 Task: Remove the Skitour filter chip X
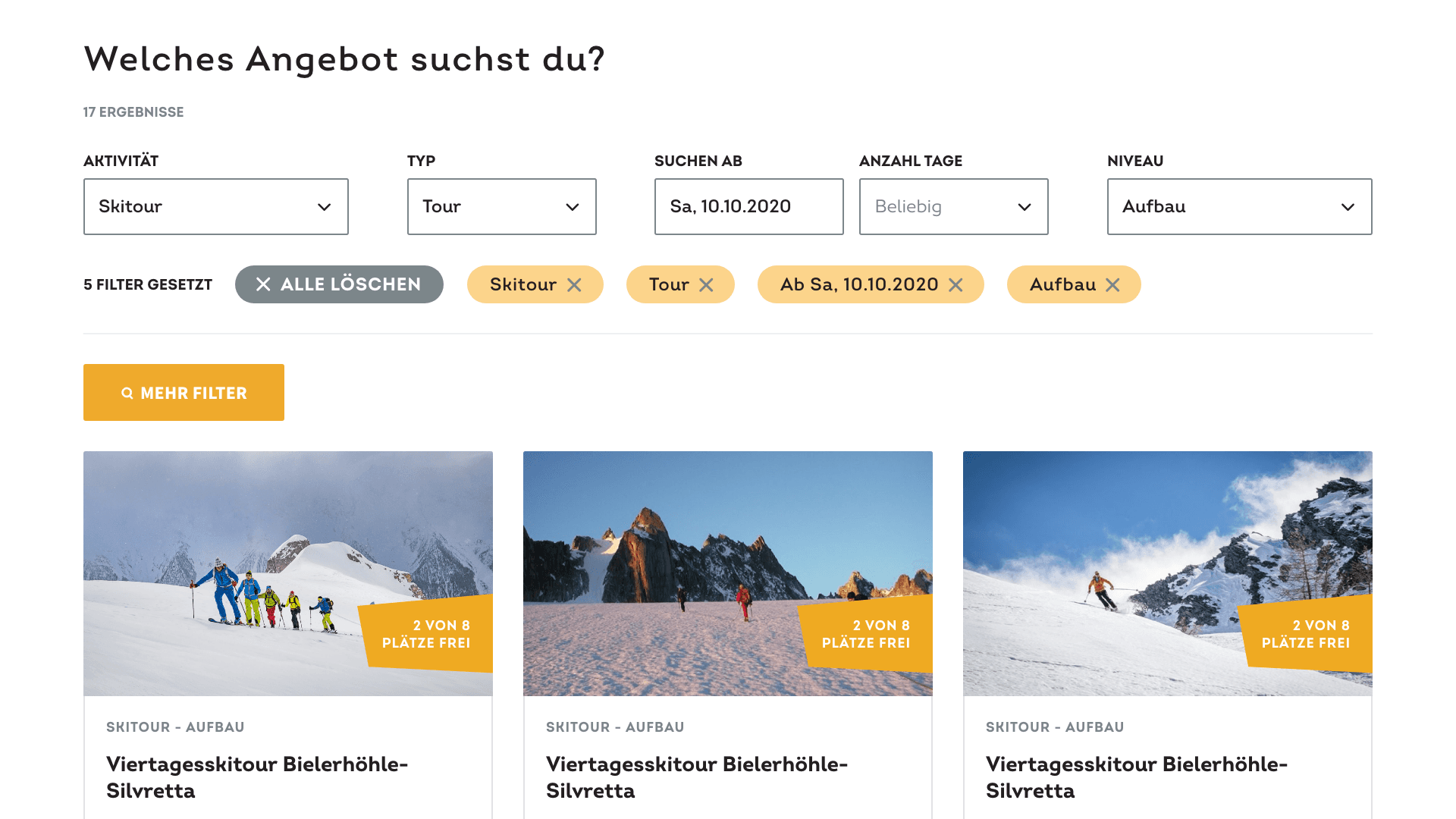coord(574,285)
